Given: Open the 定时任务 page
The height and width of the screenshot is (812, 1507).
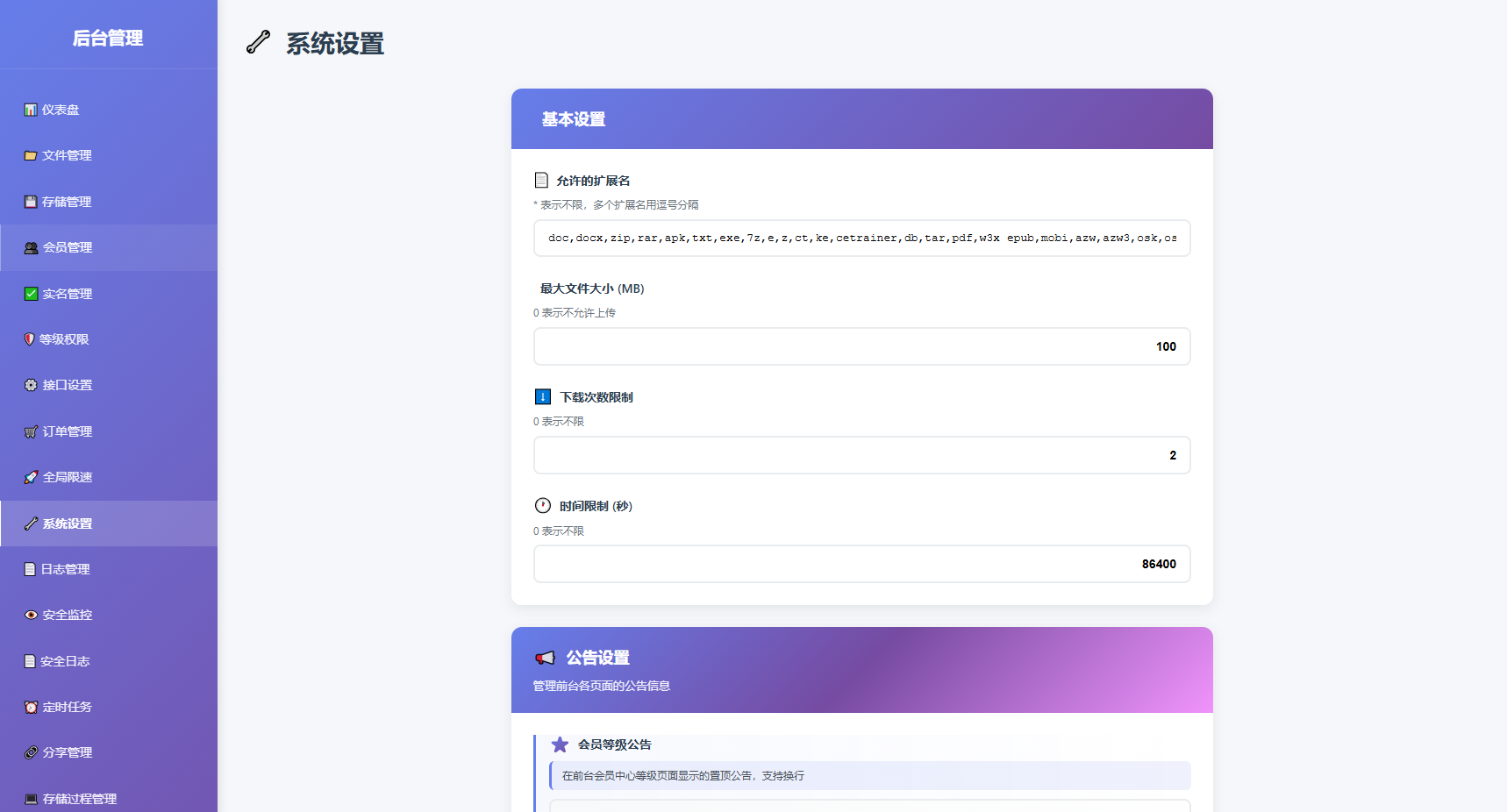Looking at the screenshot, I should coord(66,707).
